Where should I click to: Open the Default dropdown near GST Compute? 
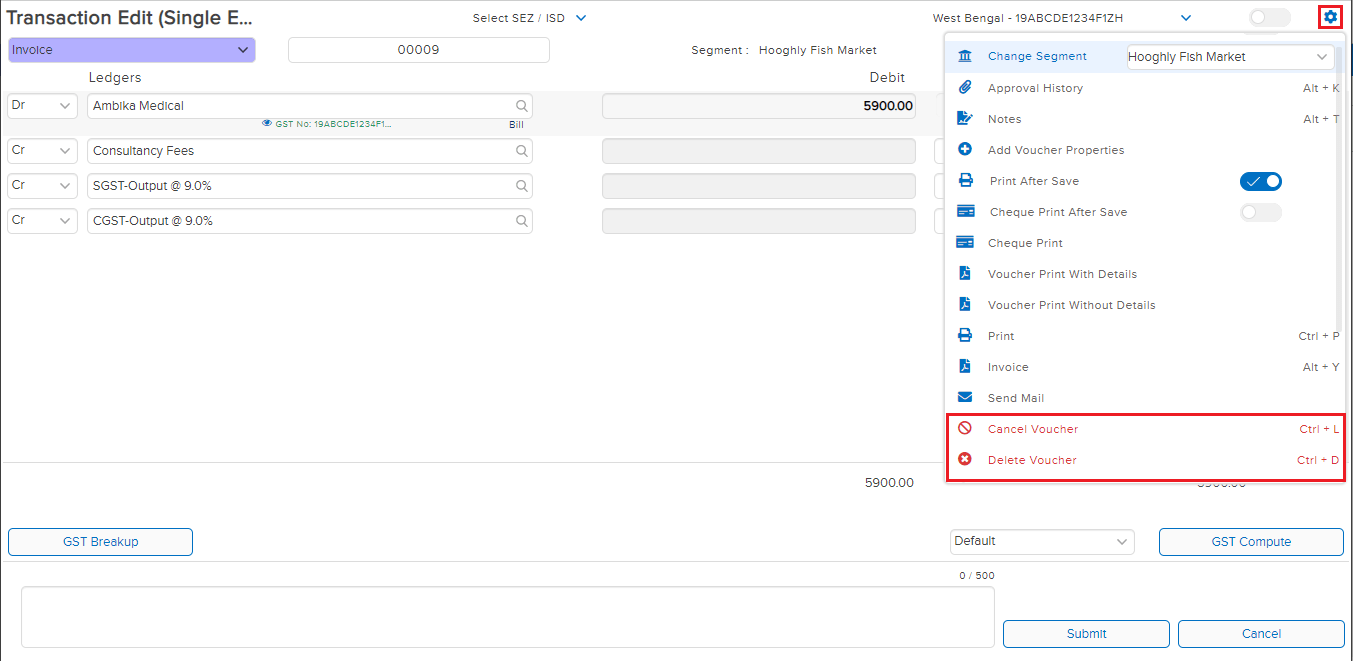(x=1041, y=542)
